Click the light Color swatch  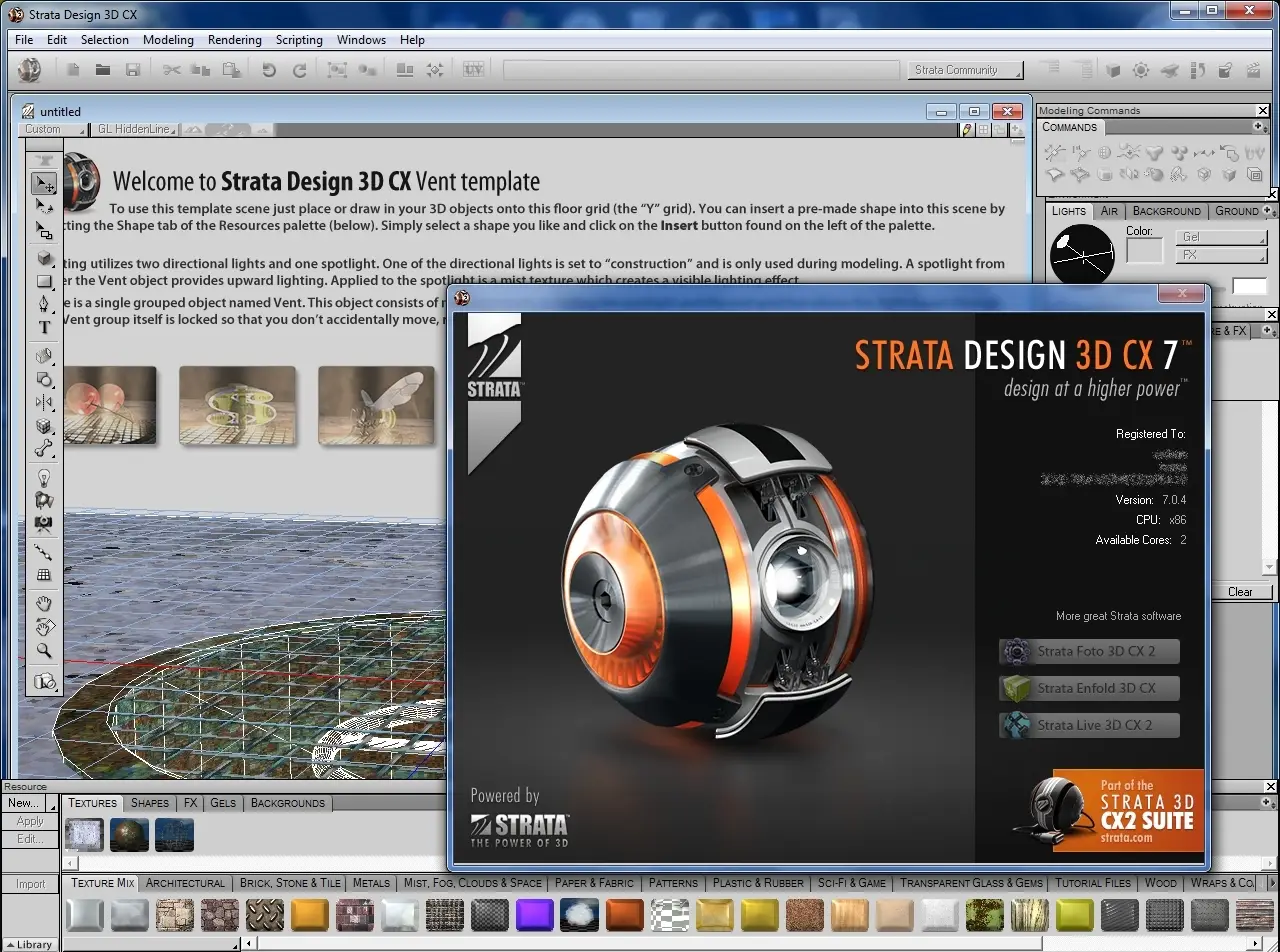tap(1145, 251)
